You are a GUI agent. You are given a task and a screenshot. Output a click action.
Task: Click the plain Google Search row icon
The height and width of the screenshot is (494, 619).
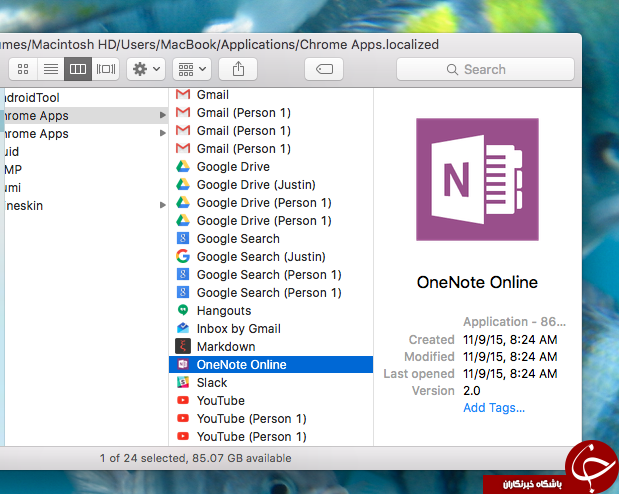(x=183, y=239)
